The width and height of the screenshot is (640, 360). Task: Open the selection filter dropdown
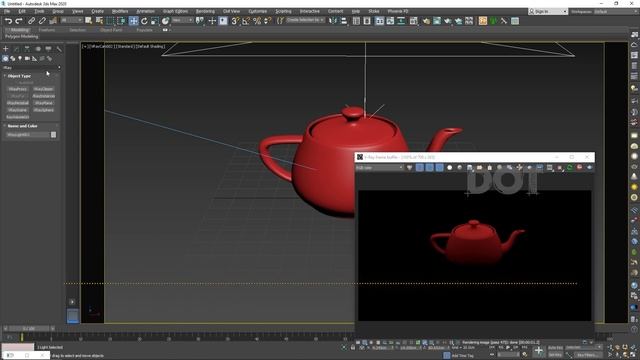(71, 20)
